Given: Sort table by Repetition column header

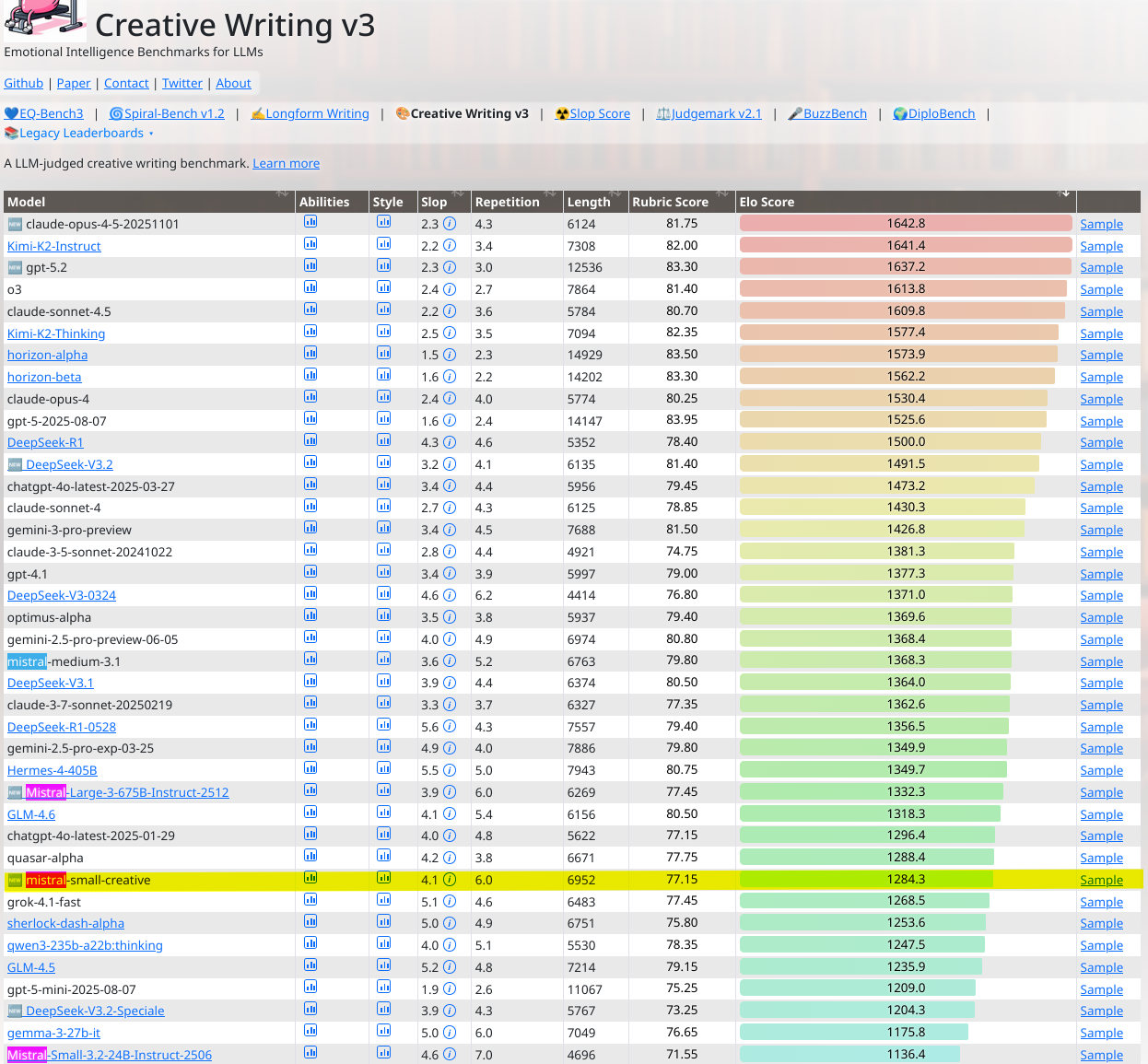Looking at the screenshot, I should (x=516, y=202).
